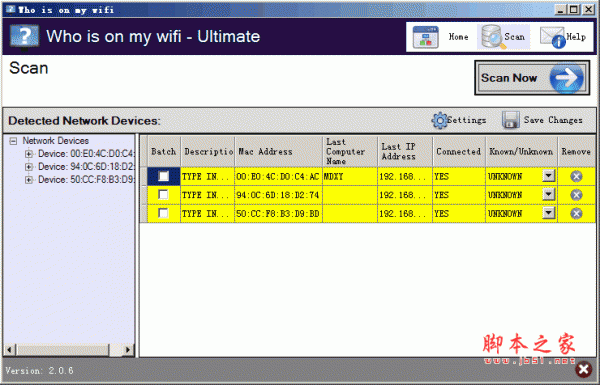Select tree item Device: 00:E0:4C:D0:C4

tap(86, 154)
